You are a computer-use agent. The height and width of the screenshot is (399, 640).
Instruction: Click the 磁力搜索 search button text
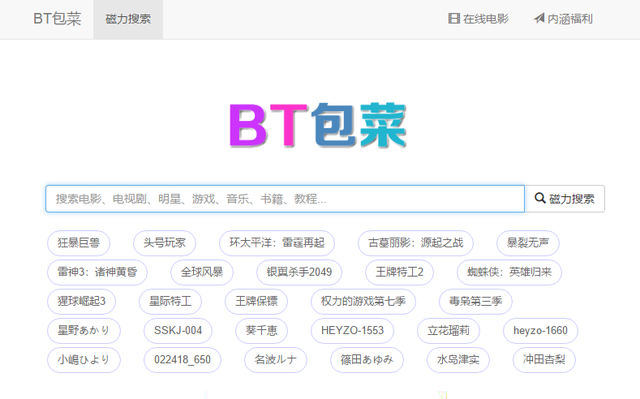pyautogui.click(x=571, y=199)
